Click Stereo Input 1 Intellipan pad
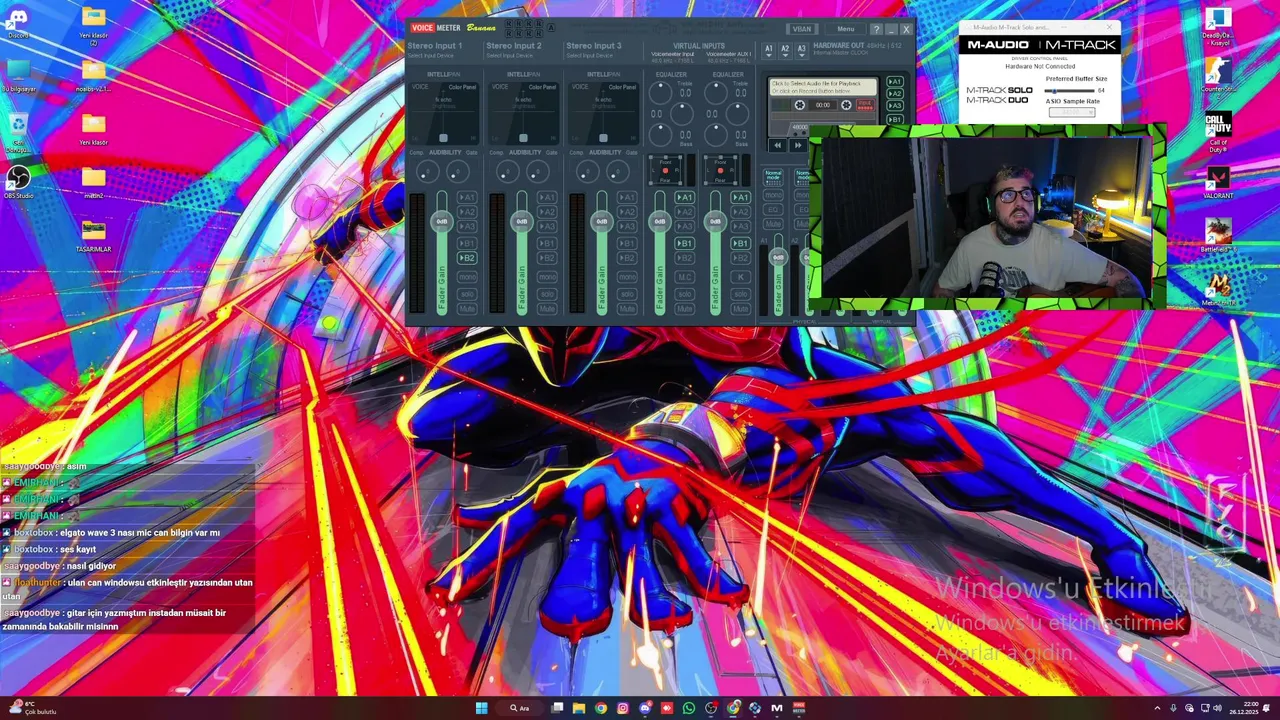 [x=444, y=112]
